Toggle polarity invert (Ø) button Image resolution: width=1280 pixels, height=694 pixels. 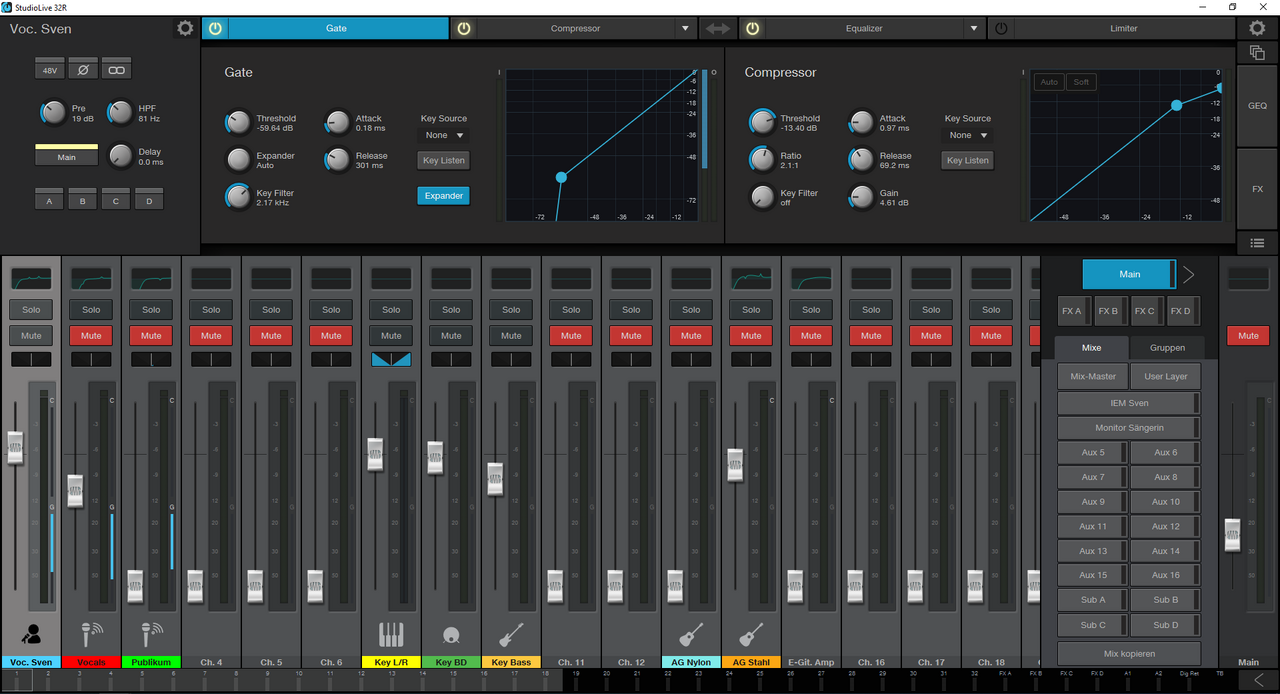pos(83,70)
